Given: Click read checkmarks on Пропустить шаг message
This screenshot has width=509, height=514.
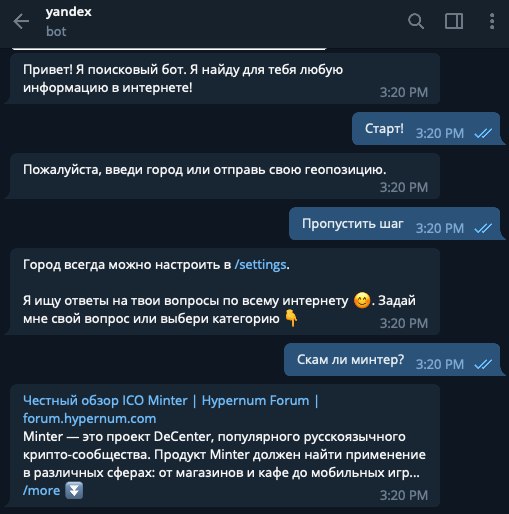Looking at the screenshot, I should [483, 228].
